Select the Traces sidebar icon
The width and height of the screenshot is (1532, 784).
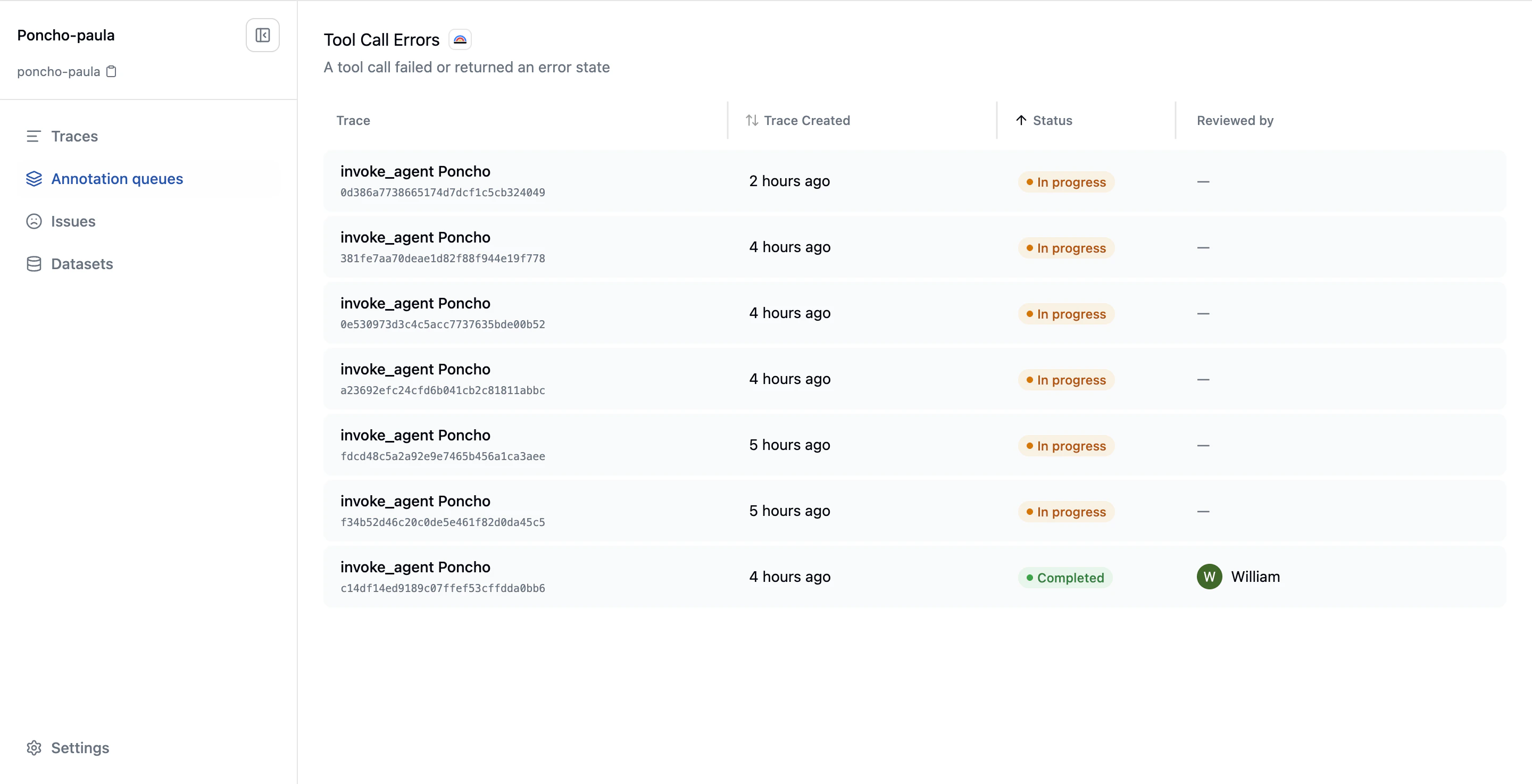click(x=34, y=136)
